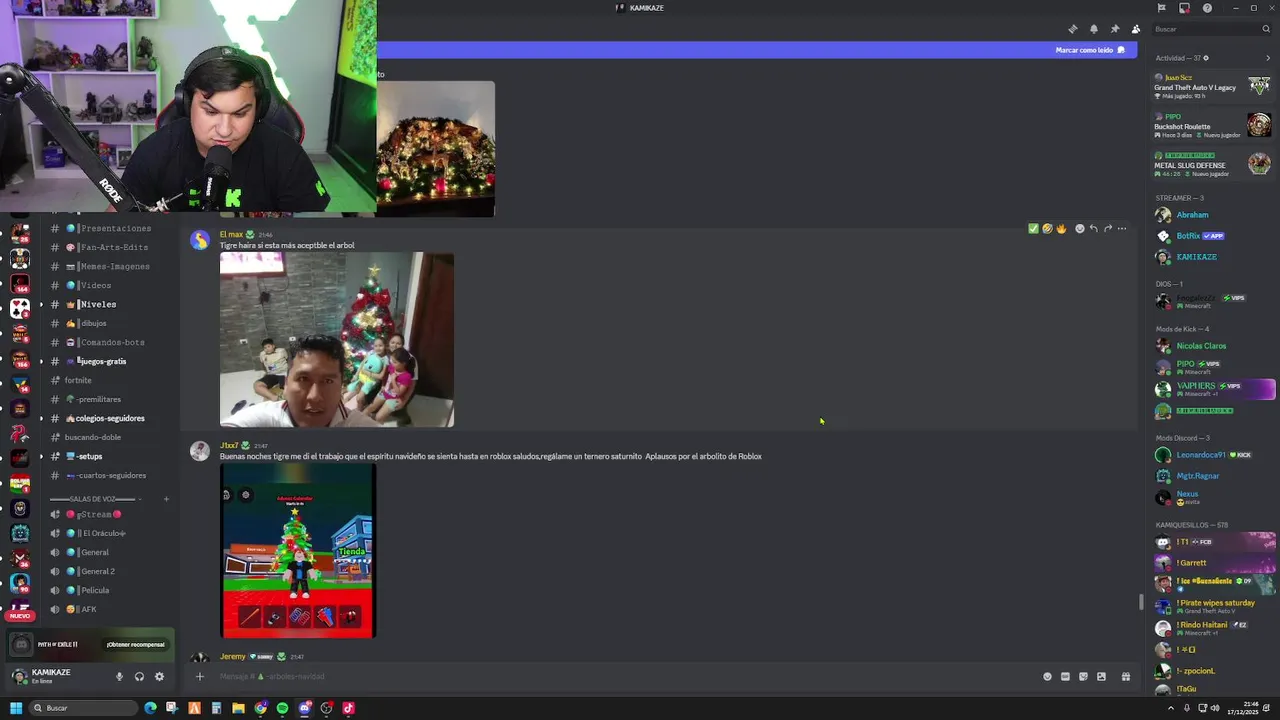
Task: Open Jtxx7's Roblox tree screenshot
Action: pyautogui.click(x=298, y=551)
